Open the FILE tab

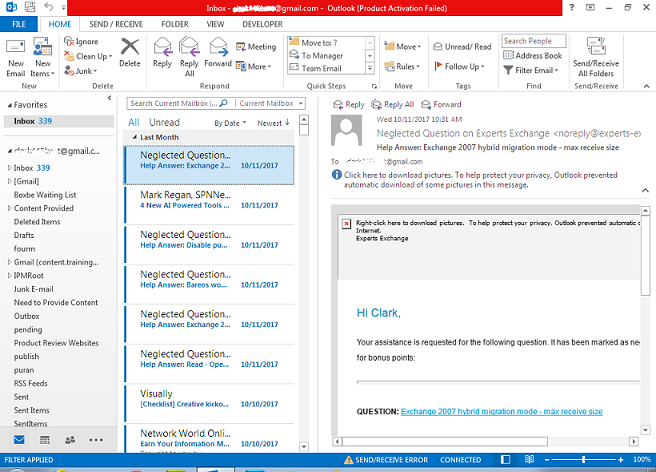[x=19, y=24]
